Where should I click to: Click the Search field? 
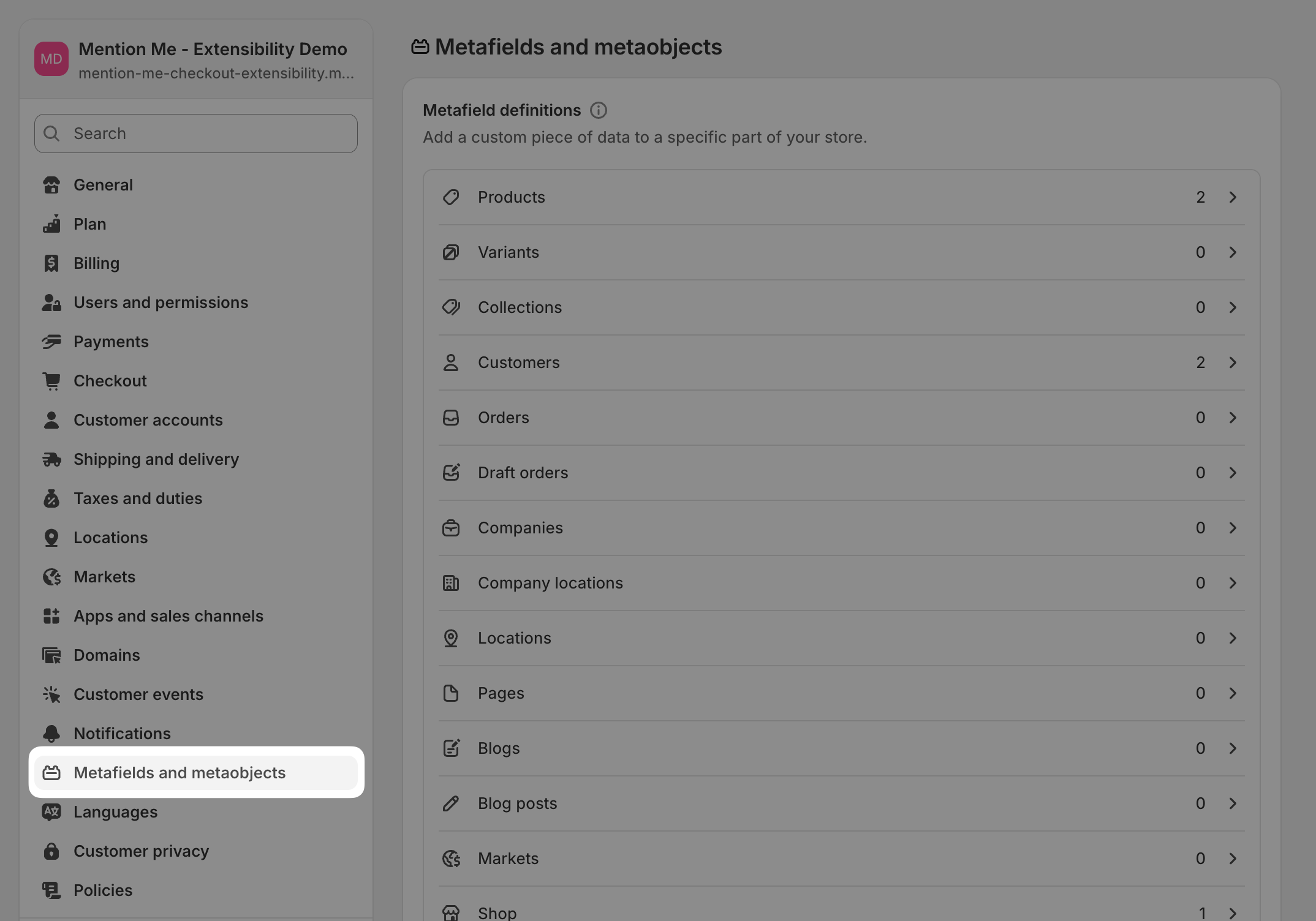point(195,133)
